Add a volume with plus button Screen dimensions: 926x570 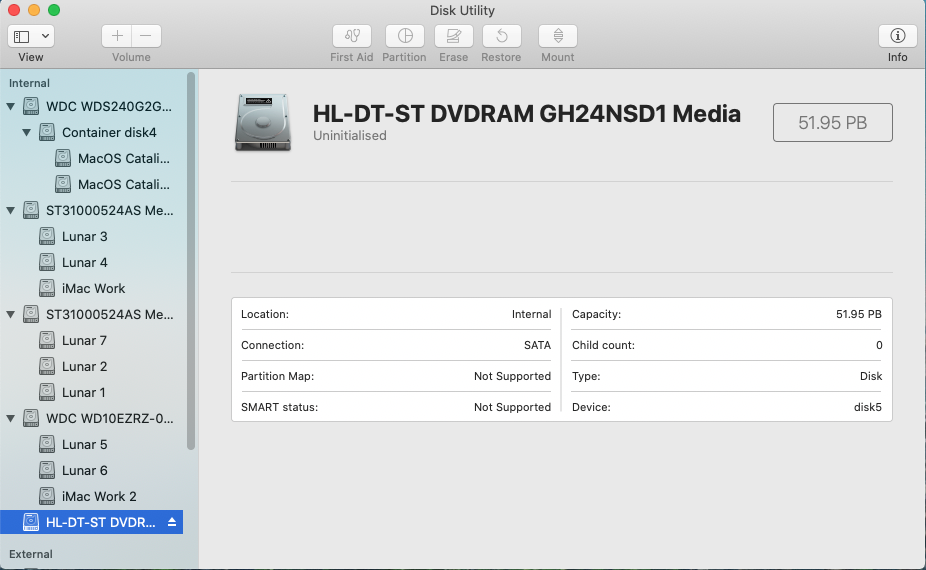point(117,36)
